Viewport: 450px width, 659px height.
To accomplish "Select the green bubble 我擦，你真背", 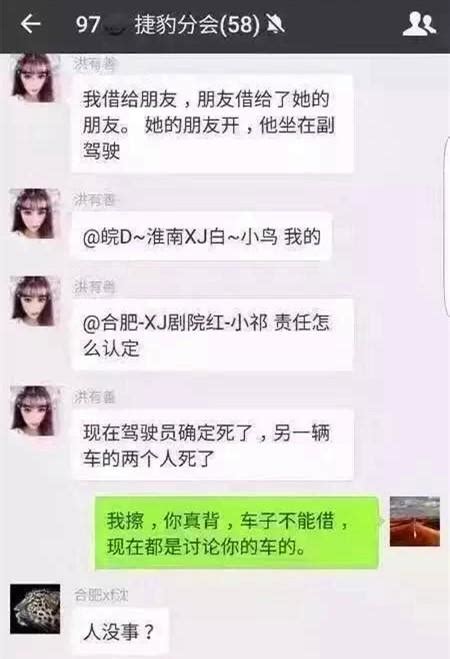I will click(237, 533).
